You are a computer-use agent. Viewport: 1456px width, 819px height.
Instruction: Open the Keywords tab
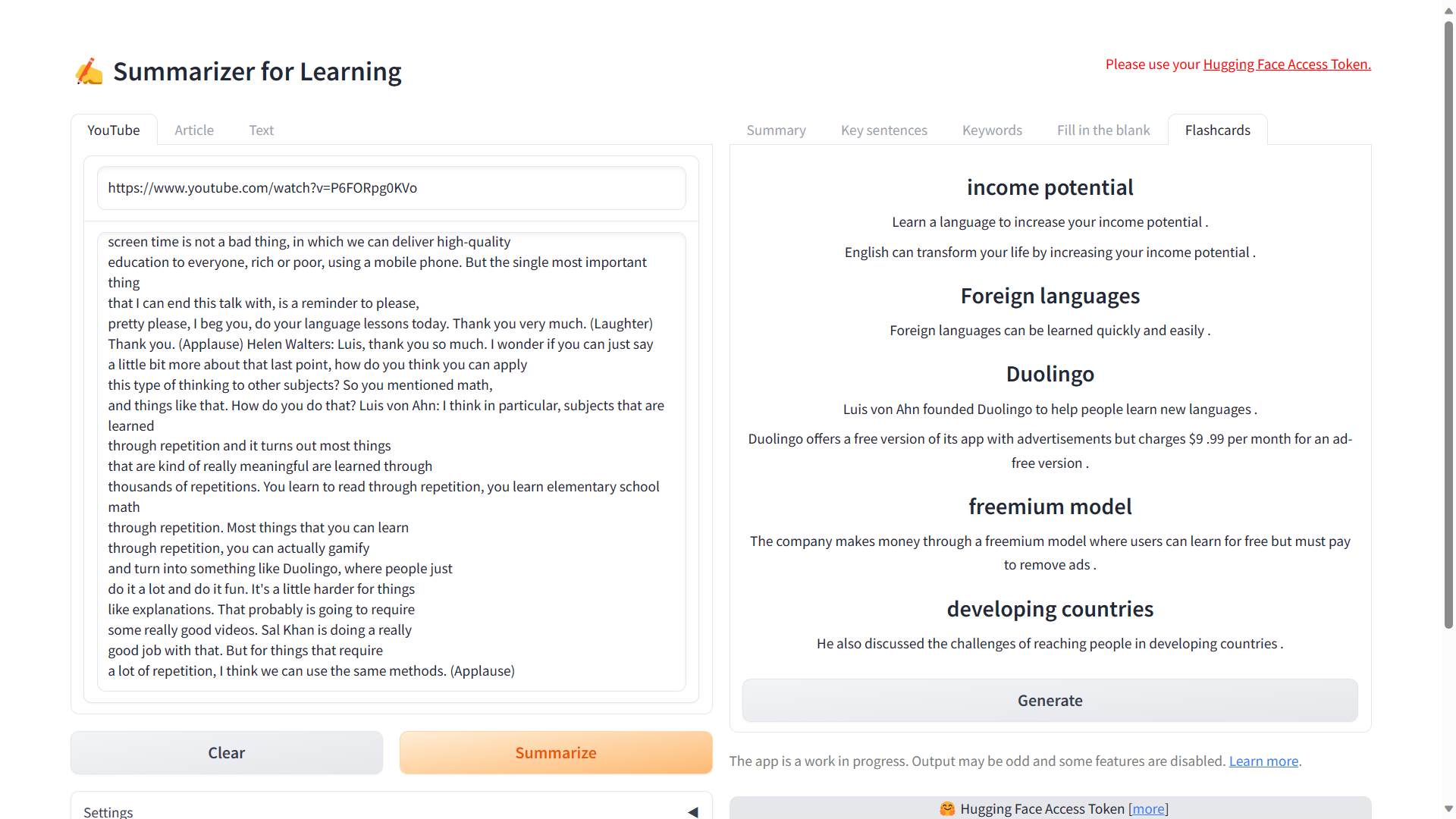(x=992, y=130)
